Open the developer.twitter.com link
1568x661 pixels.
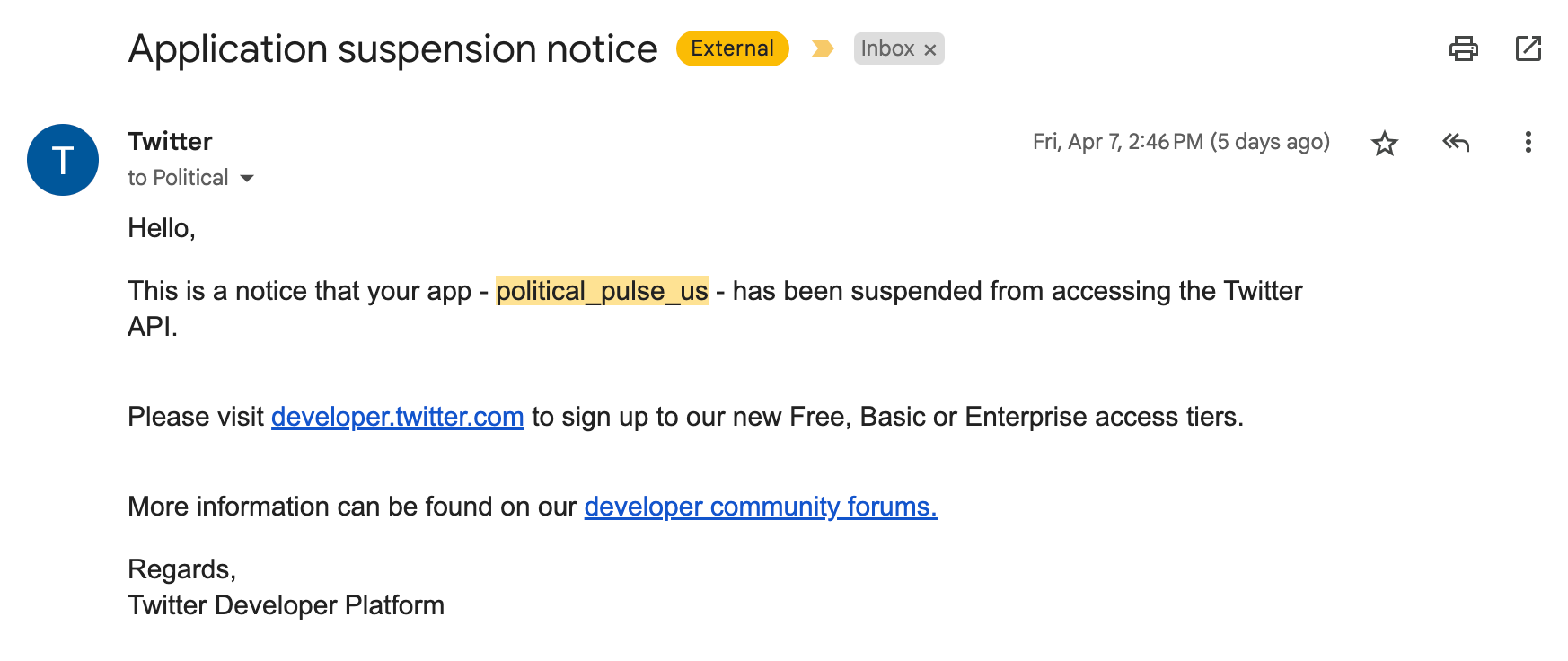click(397, 417)
